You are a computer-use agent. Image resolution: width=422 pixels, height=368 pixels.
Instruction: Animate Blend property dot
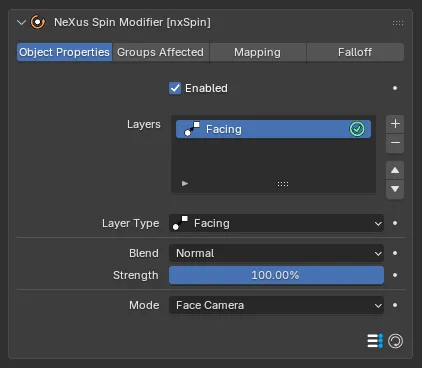pos(395,253)
